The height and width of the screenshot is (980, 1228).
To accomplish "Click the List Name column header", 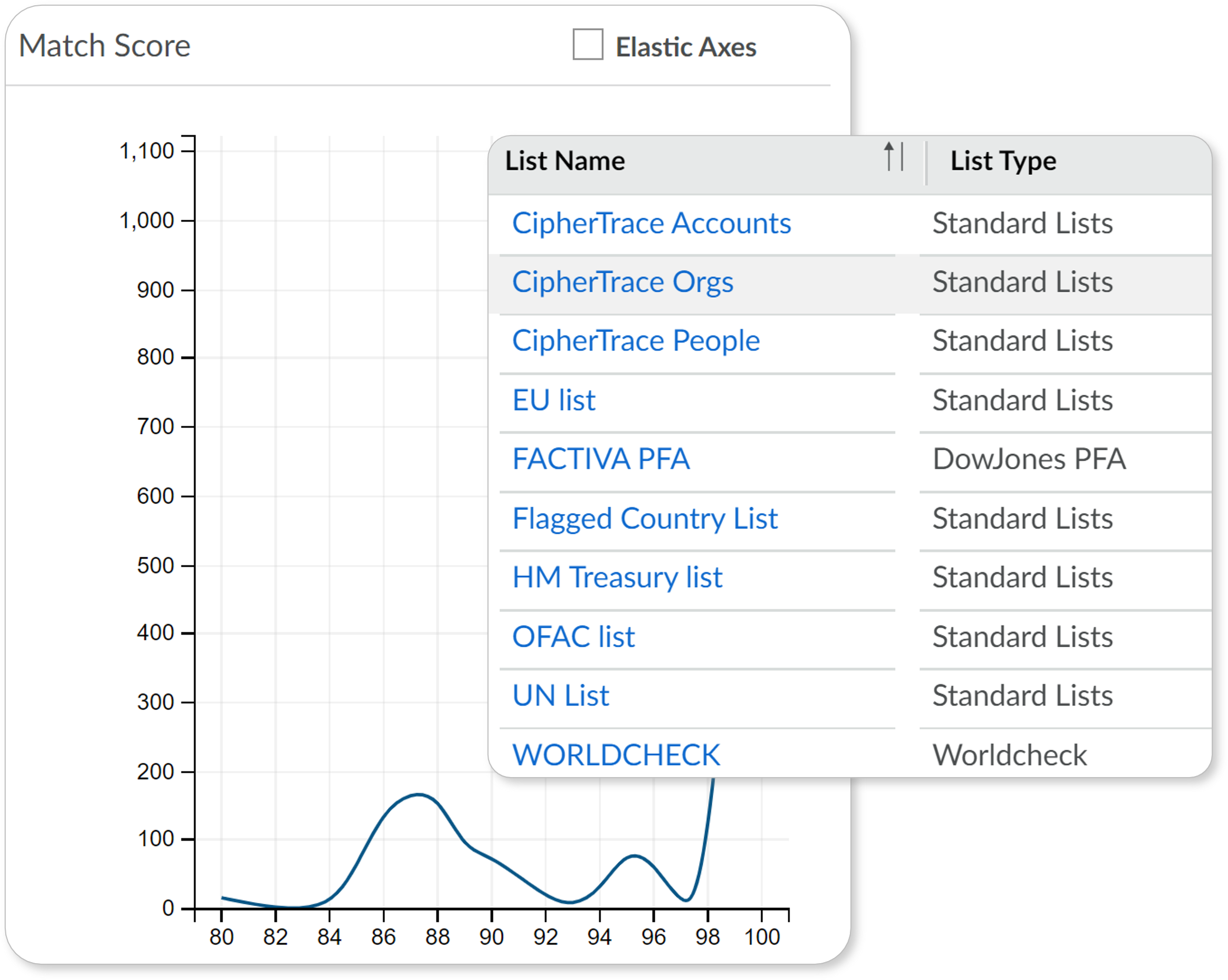I will 565,160.
